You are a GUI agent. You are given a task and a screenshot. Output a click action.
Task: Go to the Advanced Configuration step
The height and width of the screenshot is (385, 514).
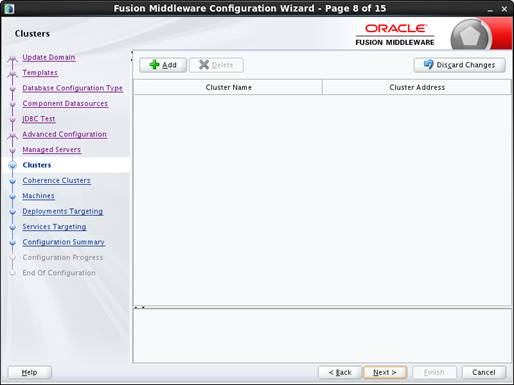tap(64, 134)
